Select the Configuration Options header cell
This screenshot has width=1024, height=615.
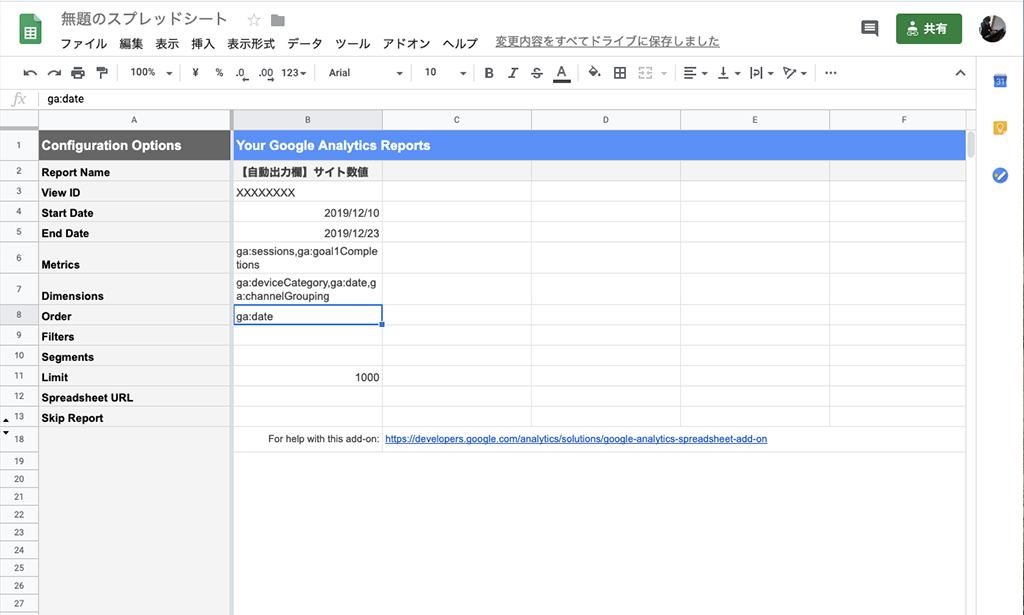[x=134, y=145]
